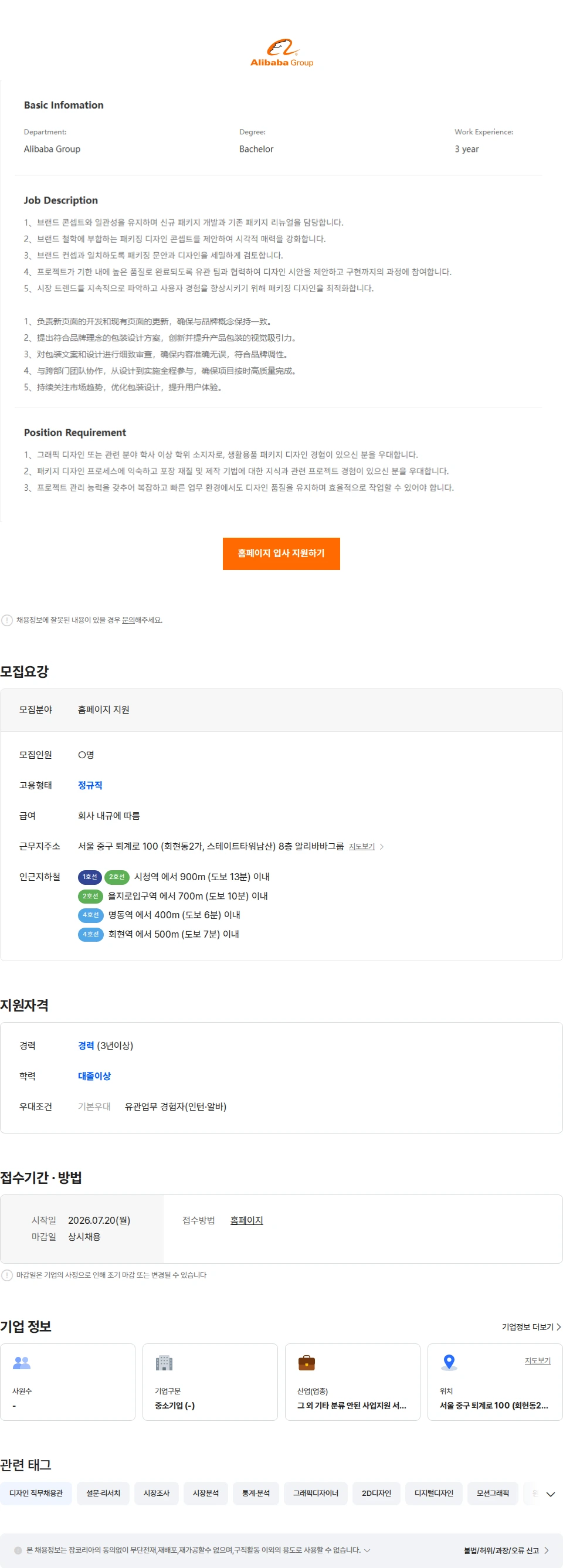Select the 시장분석 tag

coord(206,1493)
